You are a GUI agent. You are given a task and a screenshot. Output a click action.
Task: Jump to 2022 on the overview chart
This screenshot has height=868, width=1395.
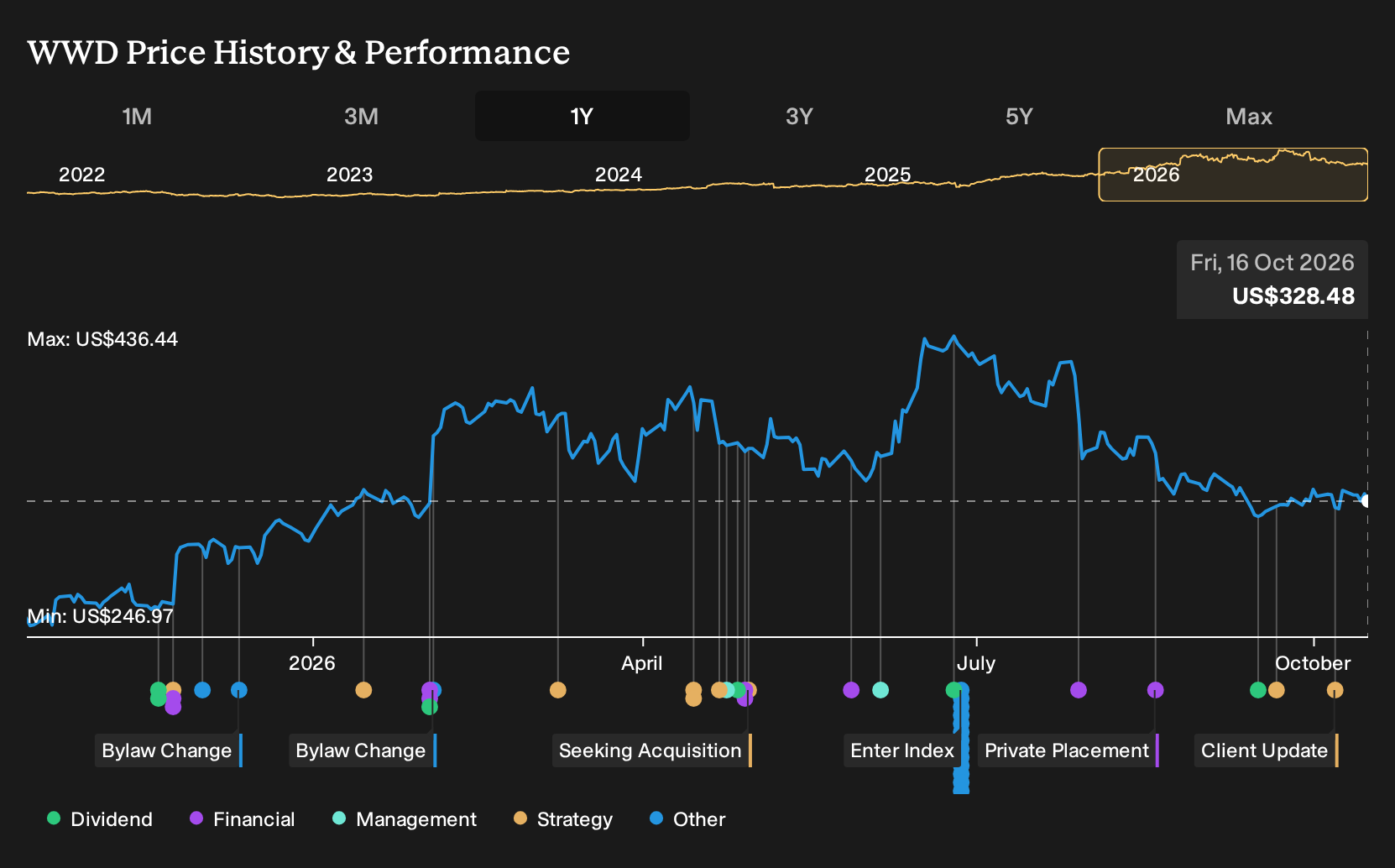[81, 175]
